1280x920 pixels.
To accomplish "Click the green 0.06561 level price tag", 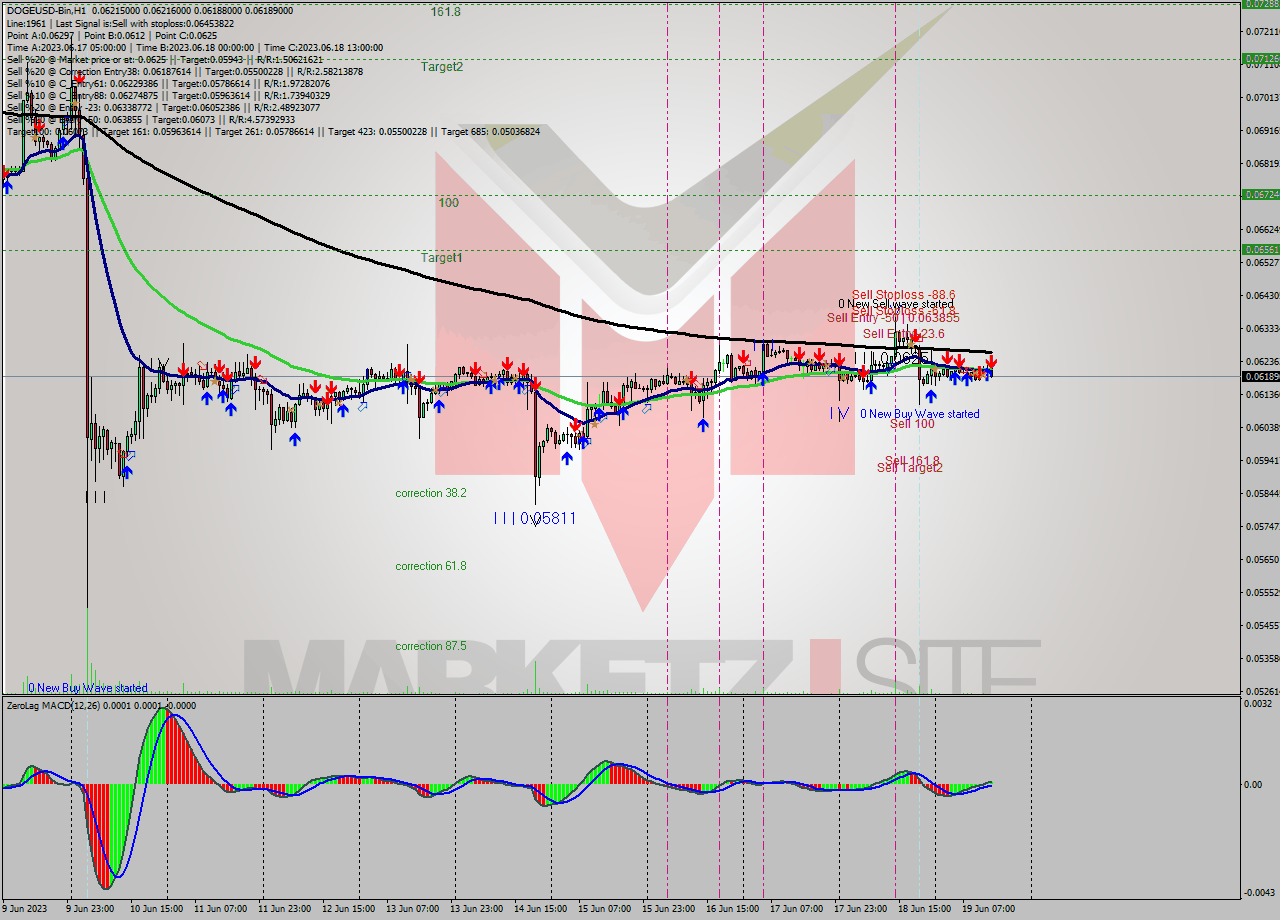I will point(1259,249).
